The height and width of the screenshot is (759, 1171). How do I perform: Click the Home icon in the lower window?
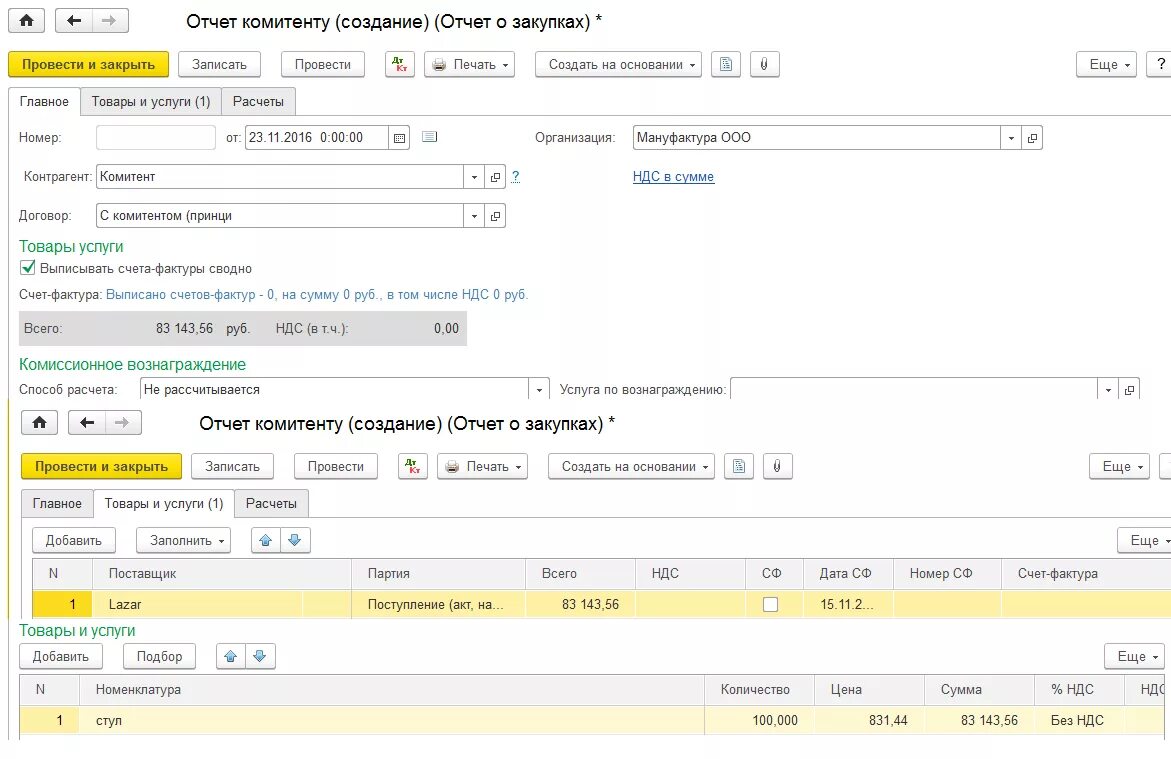coord(40,423)
